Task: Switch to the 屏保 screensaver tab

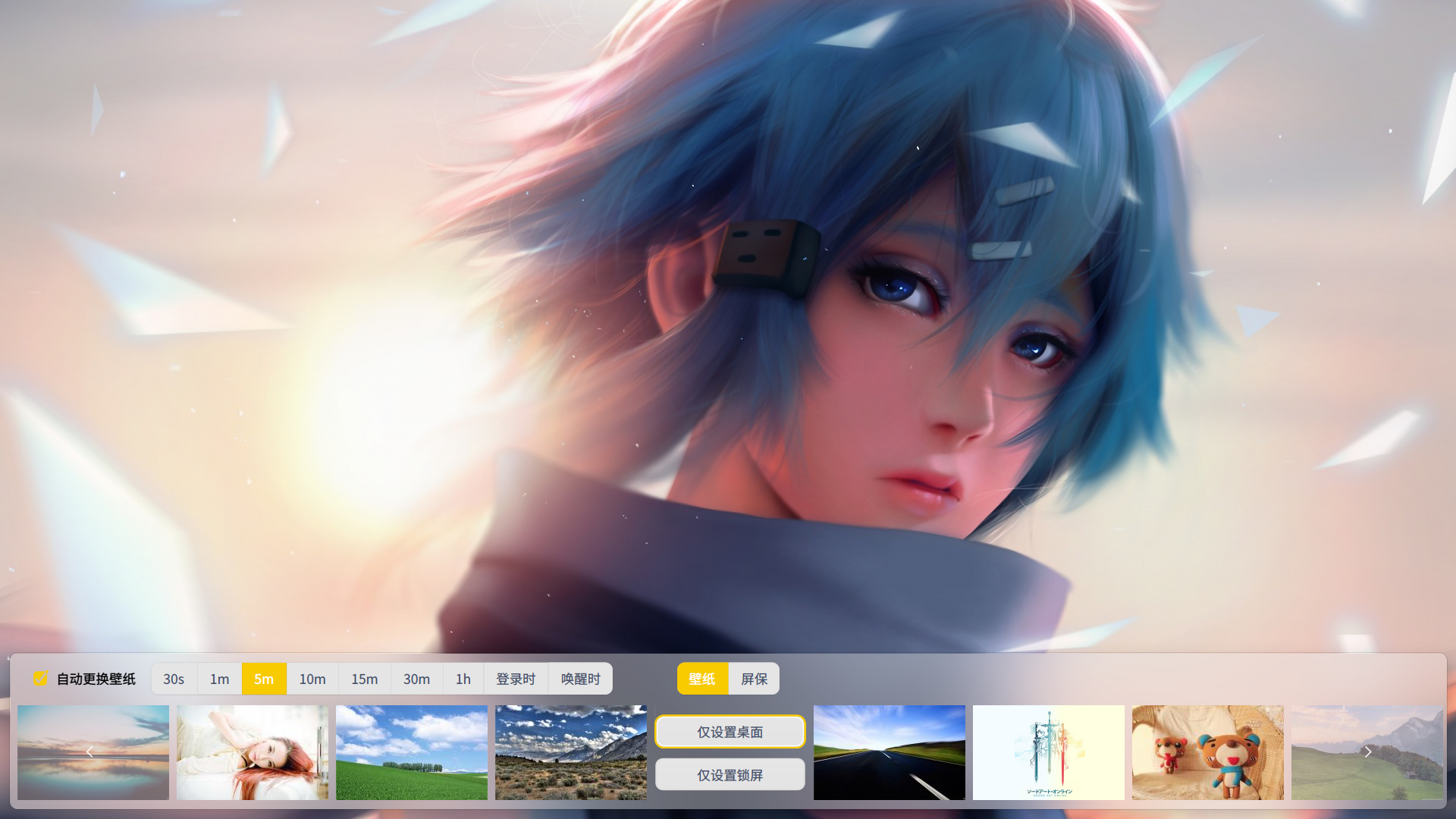Action: pyautogui.click(x=754, y=679)
